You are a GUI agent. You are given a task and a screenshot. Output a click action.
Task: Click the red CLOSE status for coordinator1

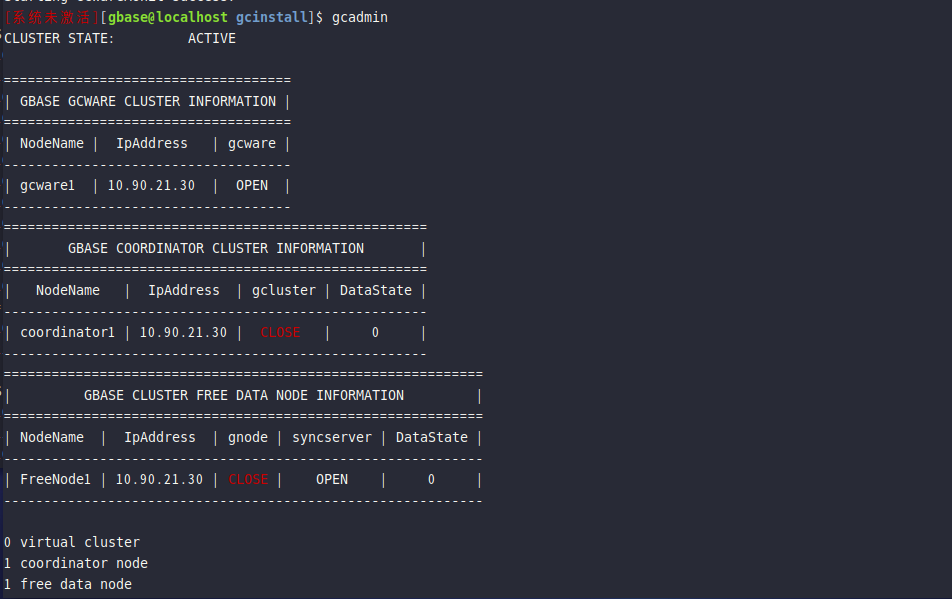[280, 332]
